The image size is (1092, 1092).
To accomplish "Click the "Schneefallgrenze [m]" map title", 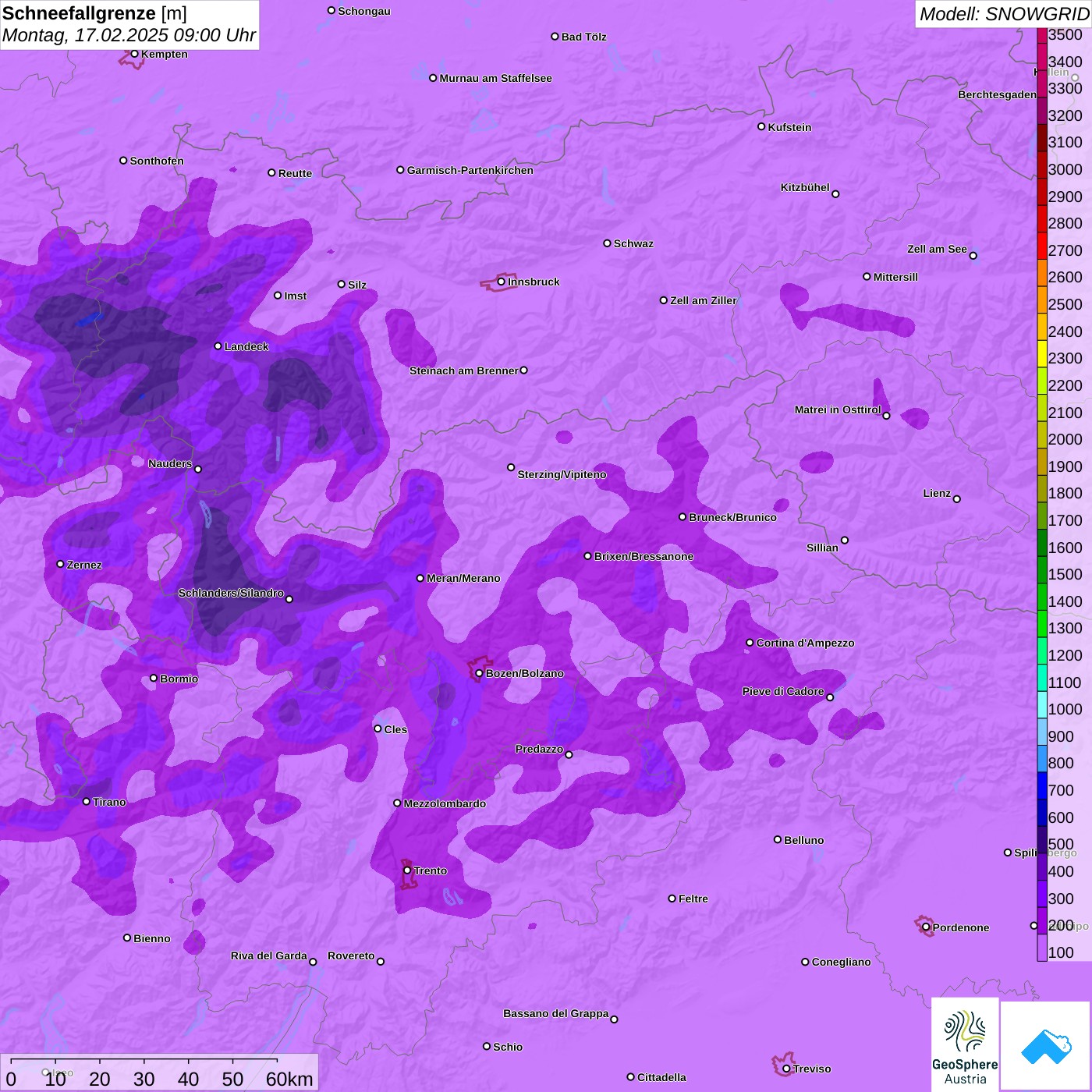I will [94, 13].
